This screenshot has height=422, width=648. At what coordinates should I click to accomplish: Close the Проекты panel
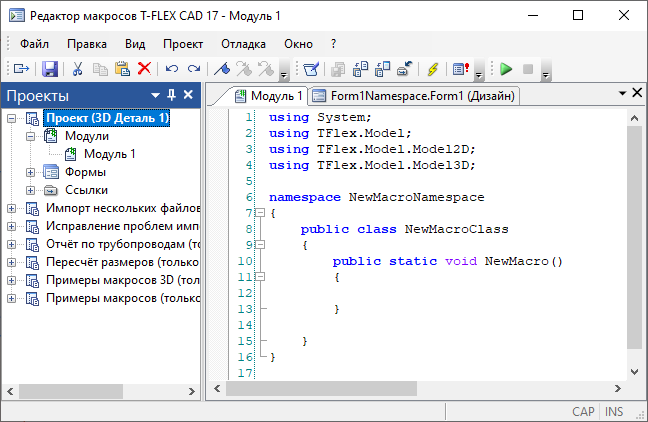click(x=187, y=95)
